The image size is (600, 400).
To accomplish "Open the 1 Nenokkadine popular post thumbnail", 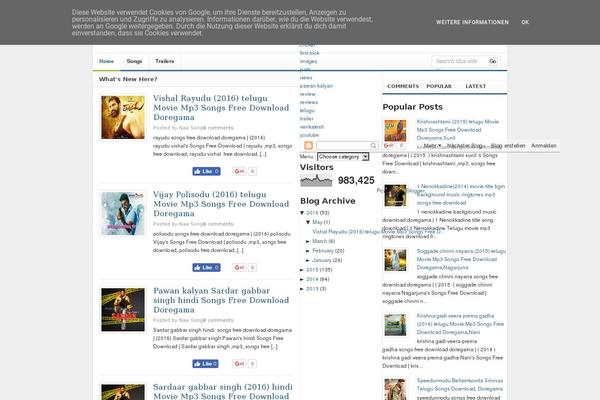I will point(395,195).
